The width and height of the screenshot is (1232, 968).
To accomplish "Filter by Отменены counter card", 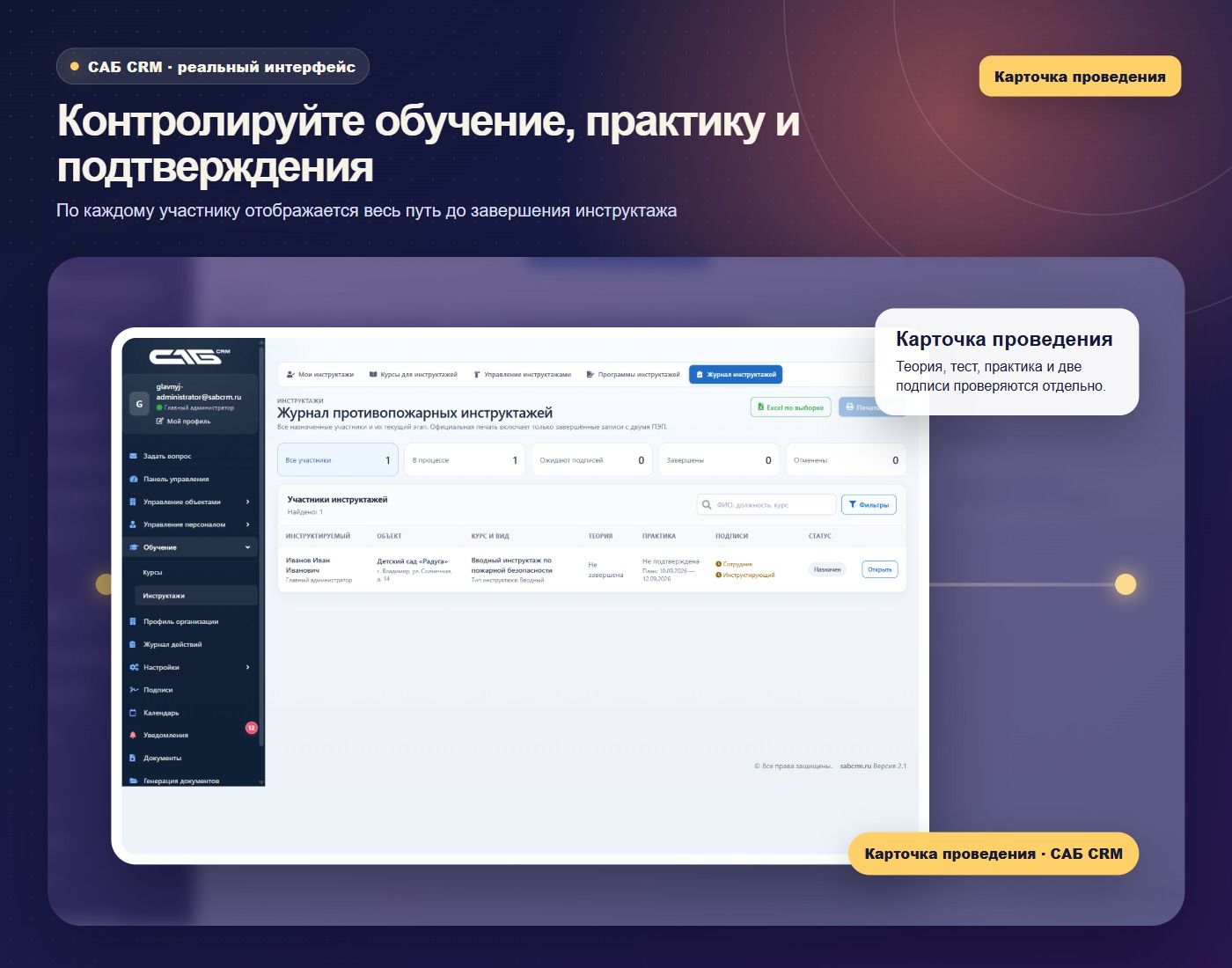I will click(846, 459).
